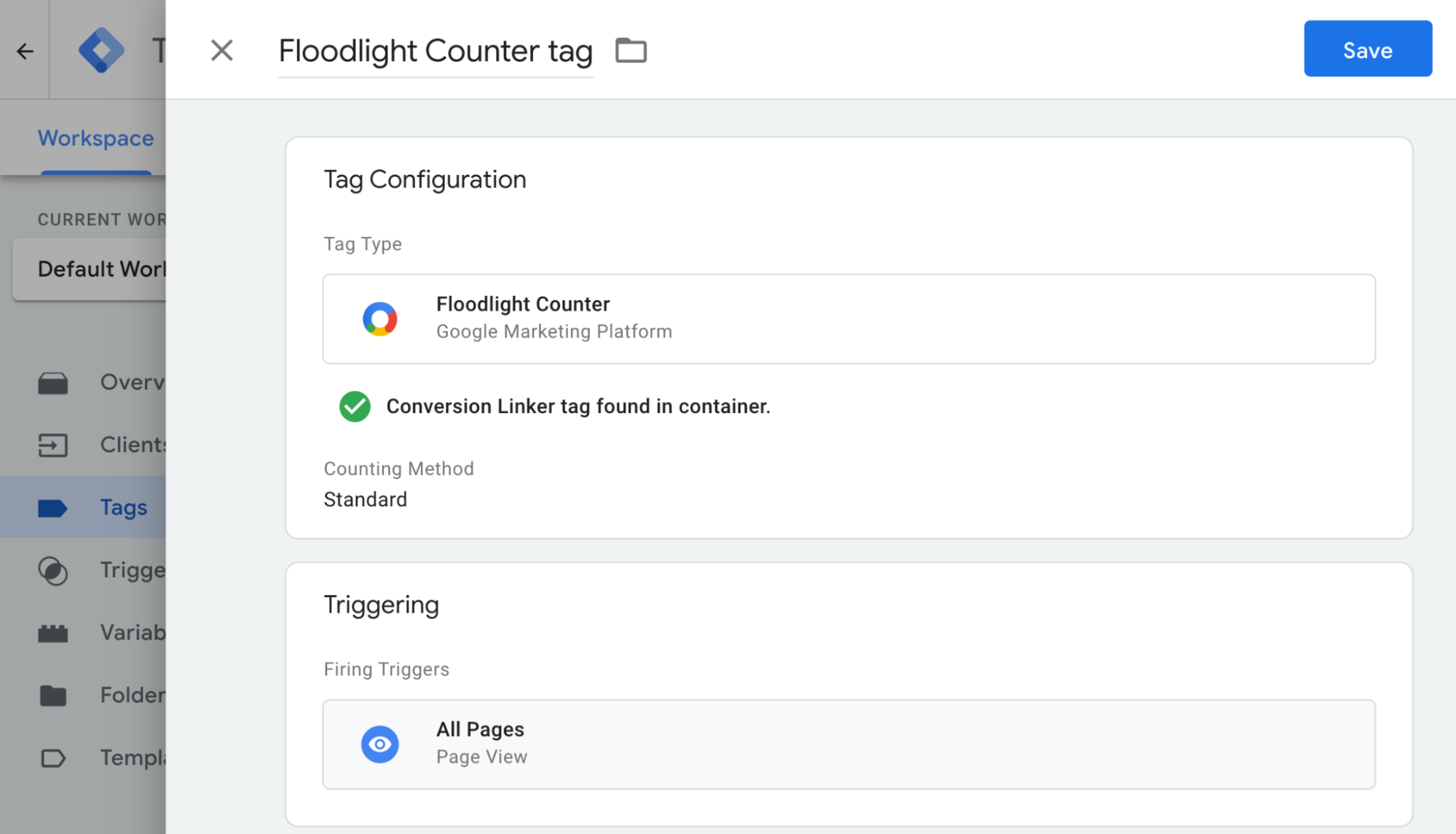1456x834 pixels.
Task: Click the Templates sidebar icon
Action: click(55, 757)
